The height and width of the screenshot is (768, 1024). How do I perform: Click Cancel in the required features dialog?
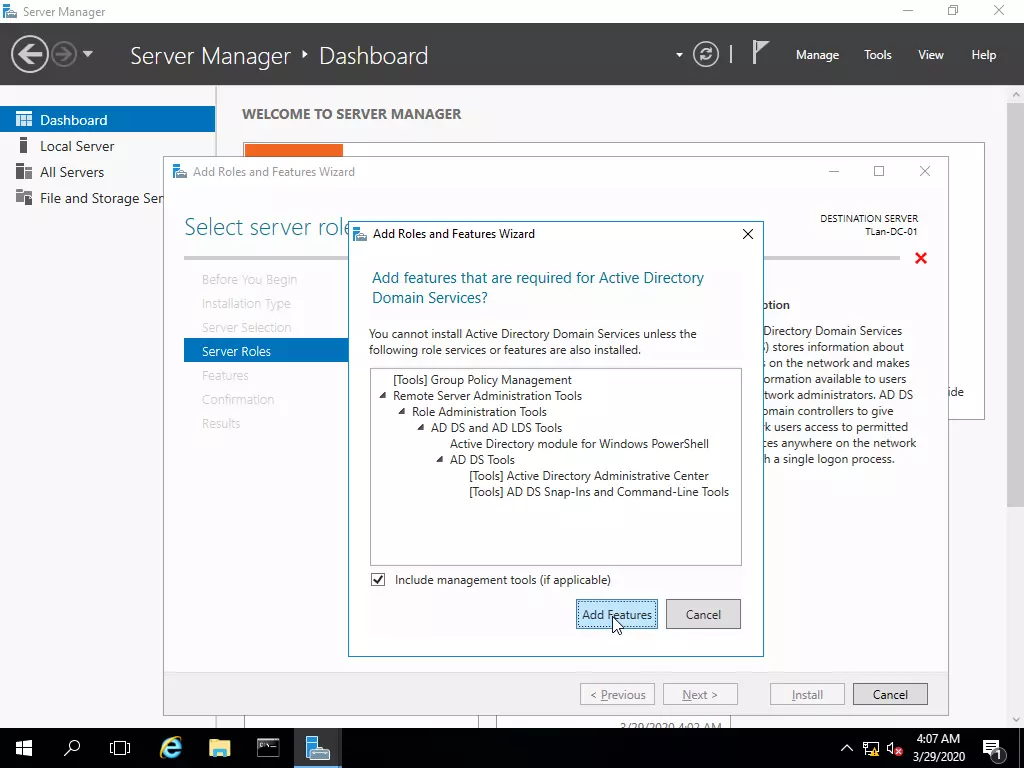[x=703, y=614]
